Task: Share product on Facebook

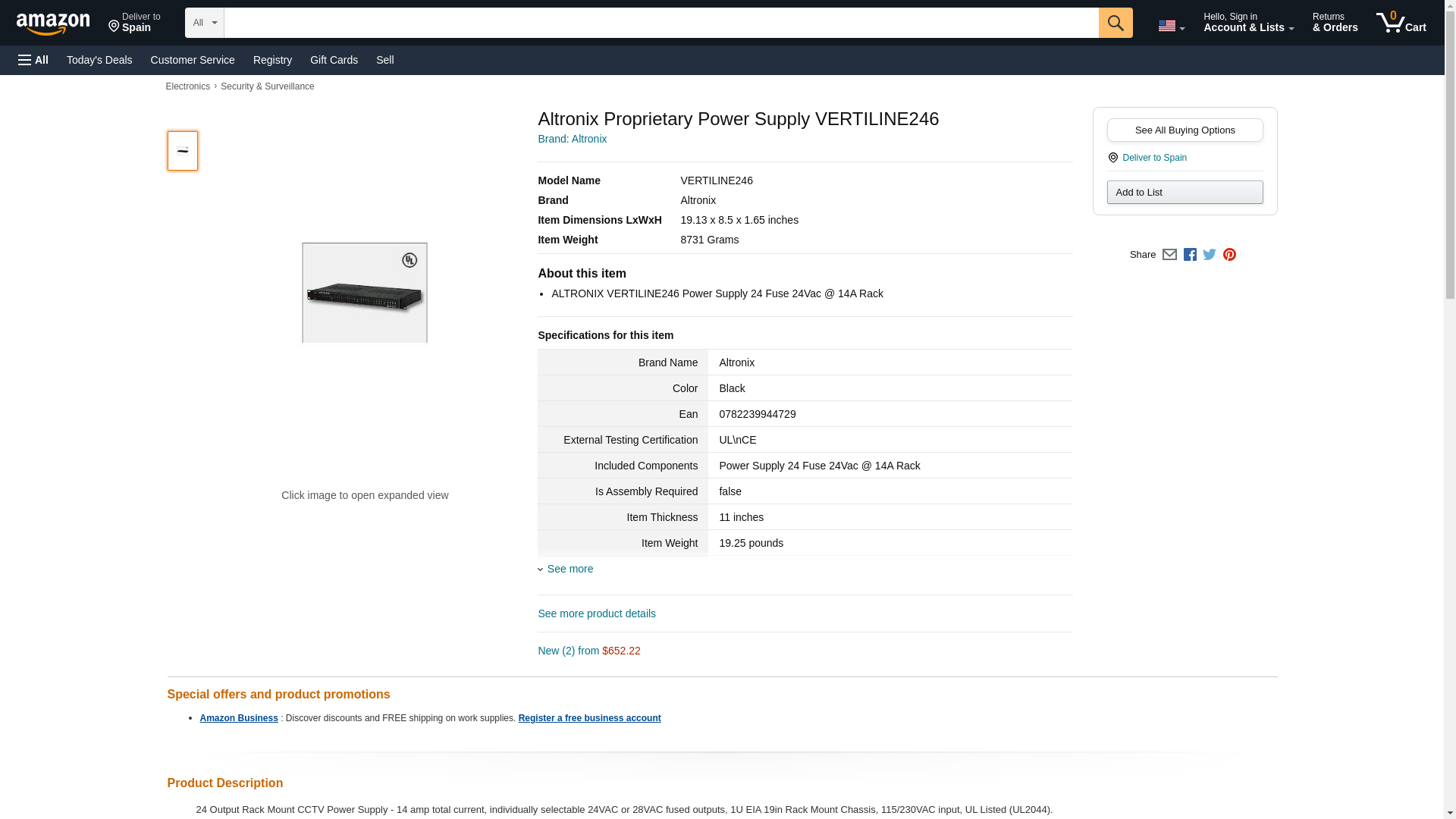Action: pyautogui.click(x=1190, y=255)
